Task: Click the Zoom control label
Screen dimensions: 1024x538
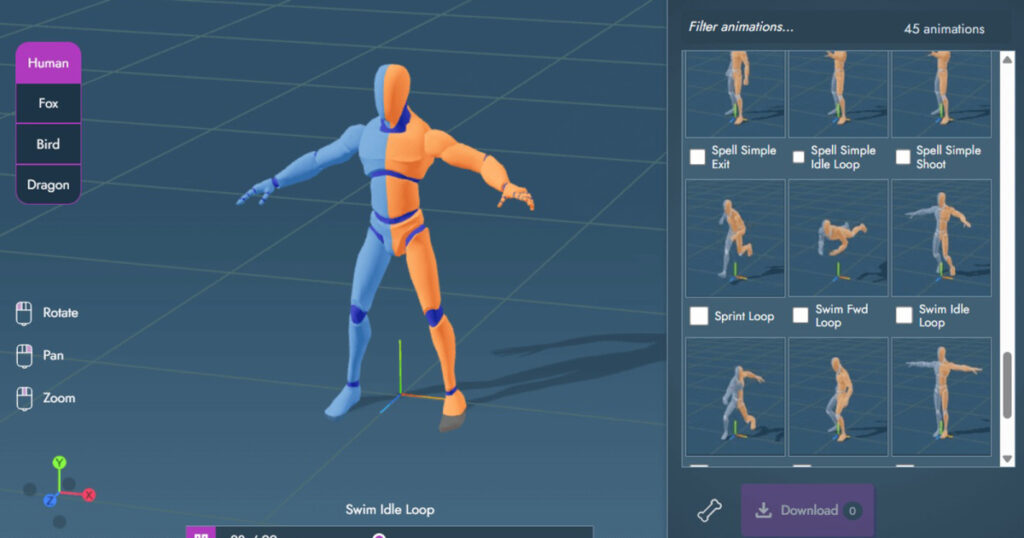Action: pos(59,398)
